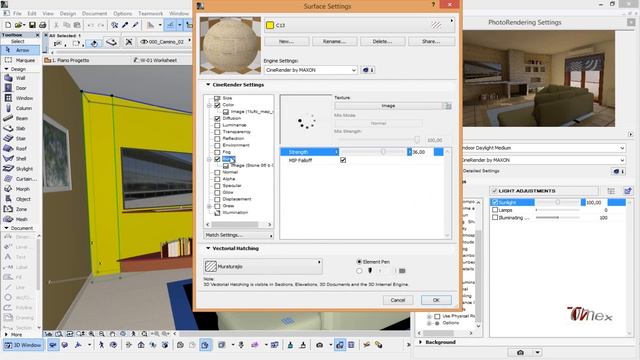Select the Element Pen radio button
640x360 pixels.
359,262
